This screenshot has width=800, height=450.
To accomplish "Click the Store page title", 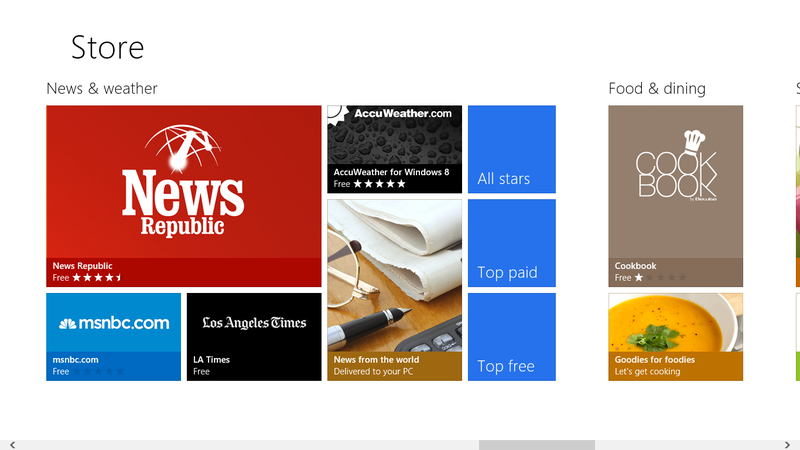I will pos(108,47).
